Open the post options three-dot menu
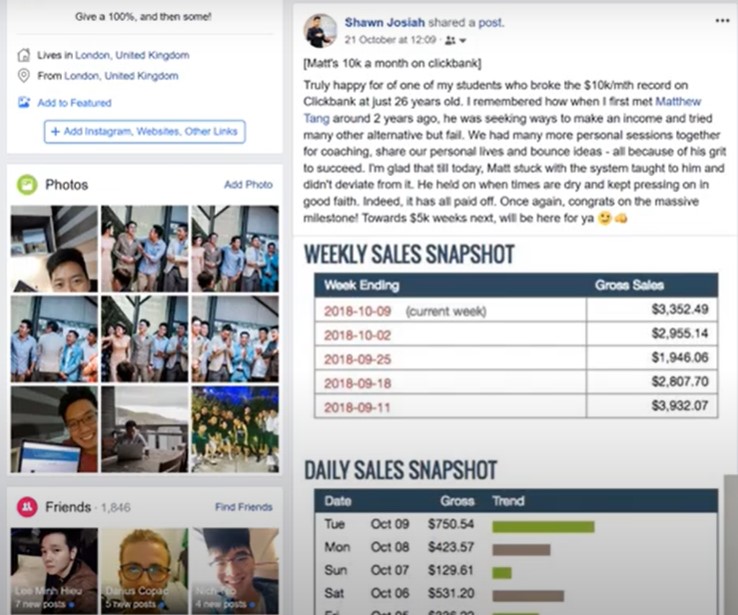 coord(722,21)
